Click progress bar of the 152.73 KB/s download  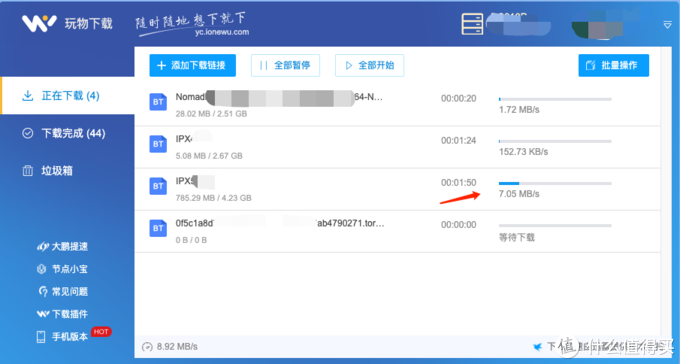coord(555,141)
